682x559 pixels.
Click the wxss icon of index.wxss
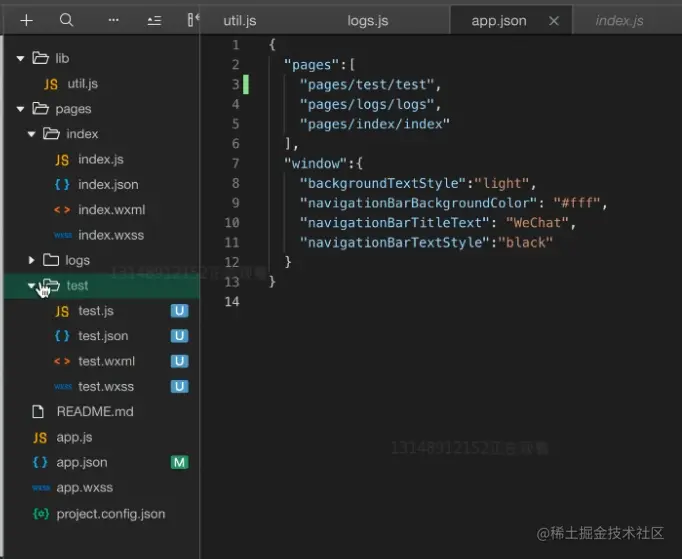tap(63, 235)
